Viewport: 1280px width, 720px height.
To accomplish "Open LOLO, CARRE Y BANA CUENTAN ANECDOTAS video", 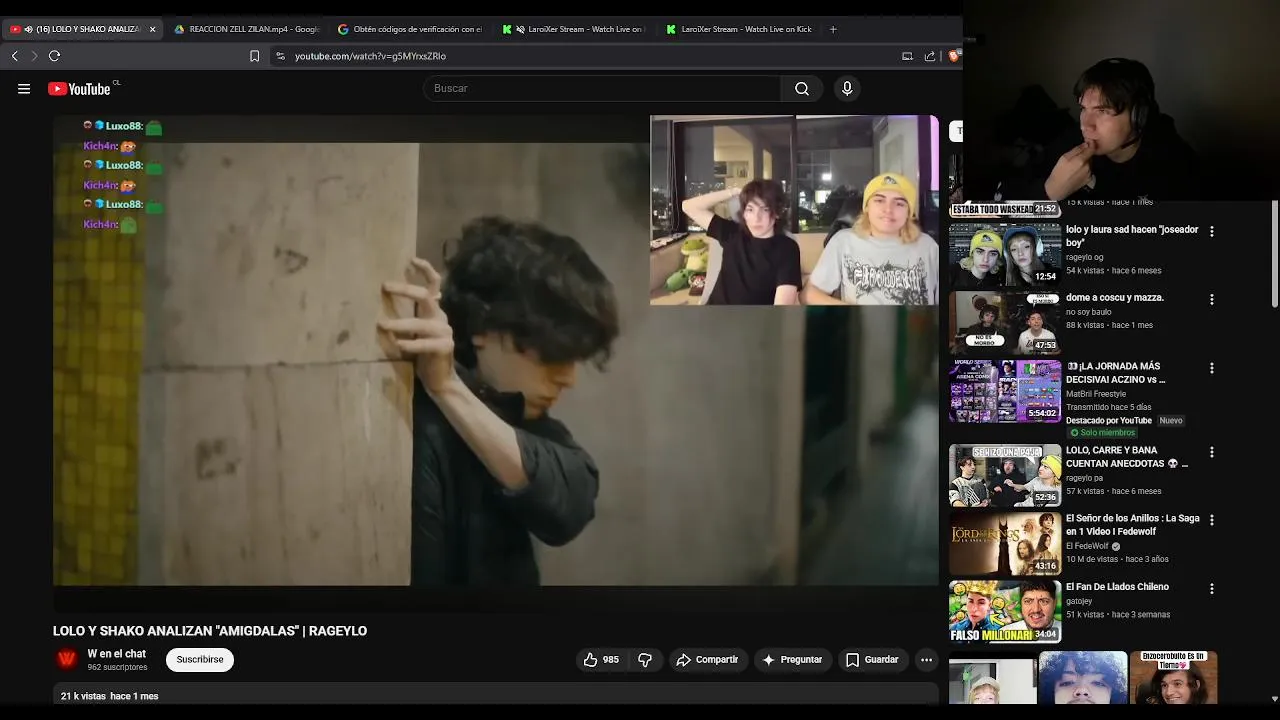I will pos(1127,457).
